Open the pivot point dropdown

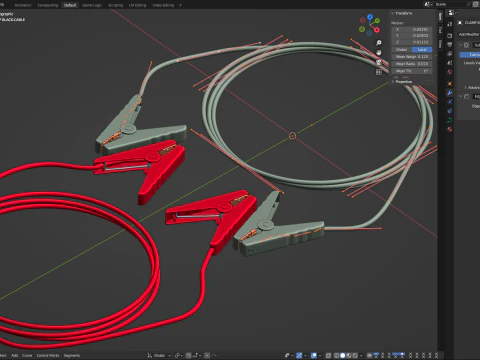[x=179, y=355]
